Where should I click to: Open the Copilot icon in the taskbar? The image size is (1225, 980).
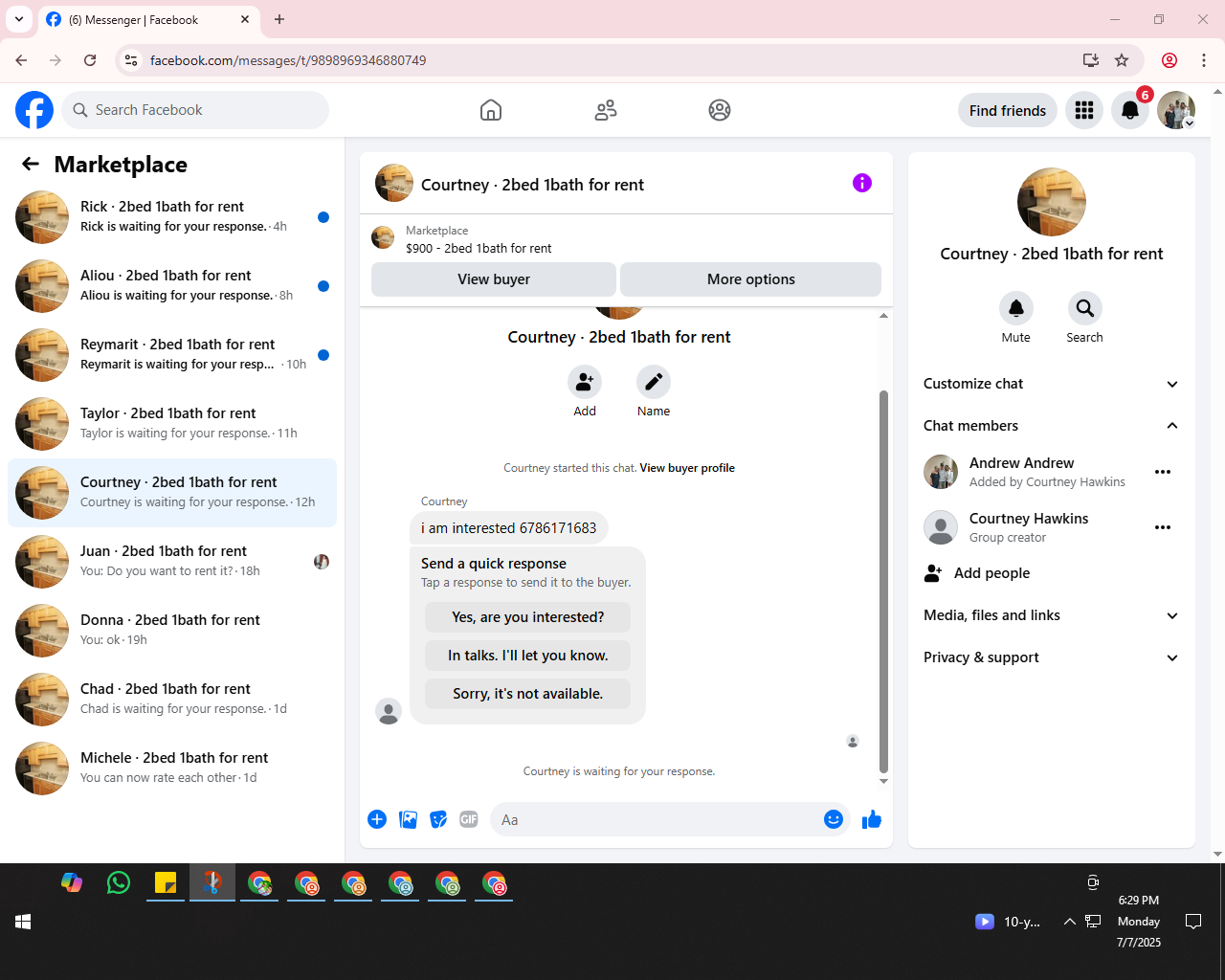(x=72, y=882)
